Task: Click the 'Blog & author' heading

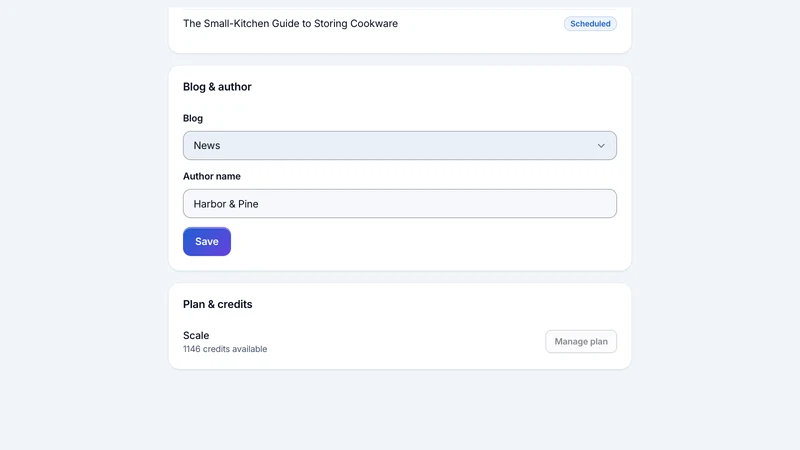Action: 217,87
